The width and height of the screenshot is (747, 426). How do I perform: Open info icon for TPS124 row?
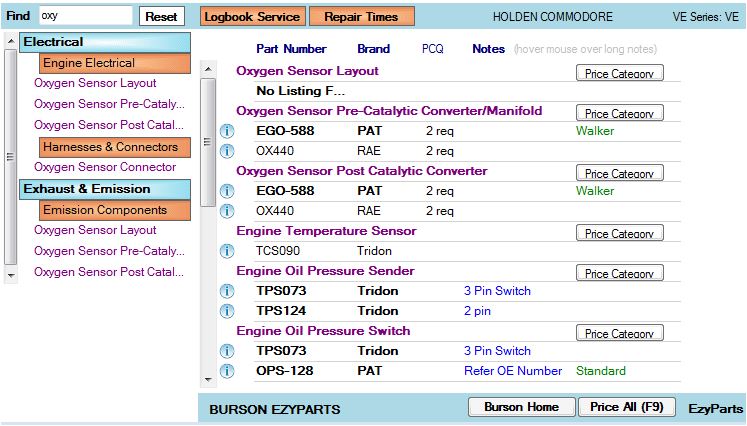tap(227, 311)
